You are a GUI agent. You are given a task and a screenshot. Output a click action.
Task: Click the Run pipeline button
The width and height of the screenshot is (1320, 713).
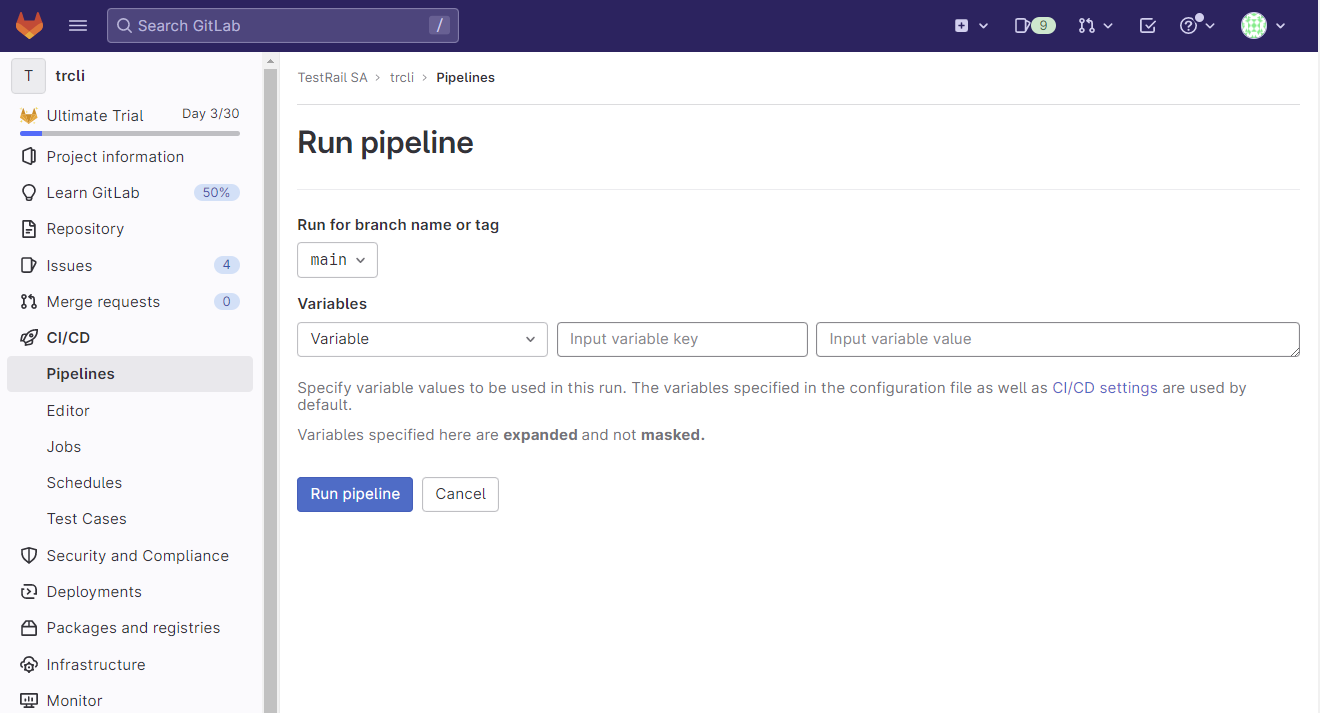tap(354, 494)
